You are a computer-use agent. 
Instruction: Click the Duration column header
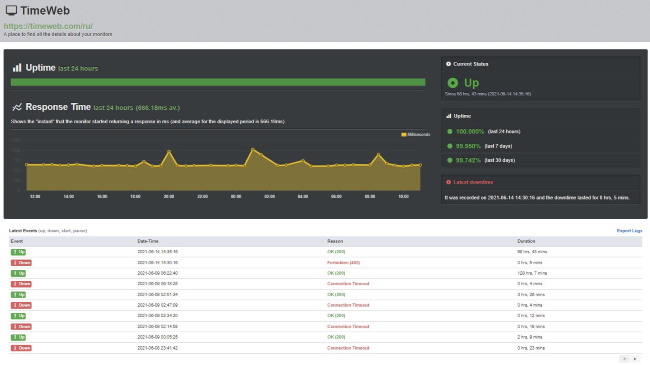click(x=526, y=241)
